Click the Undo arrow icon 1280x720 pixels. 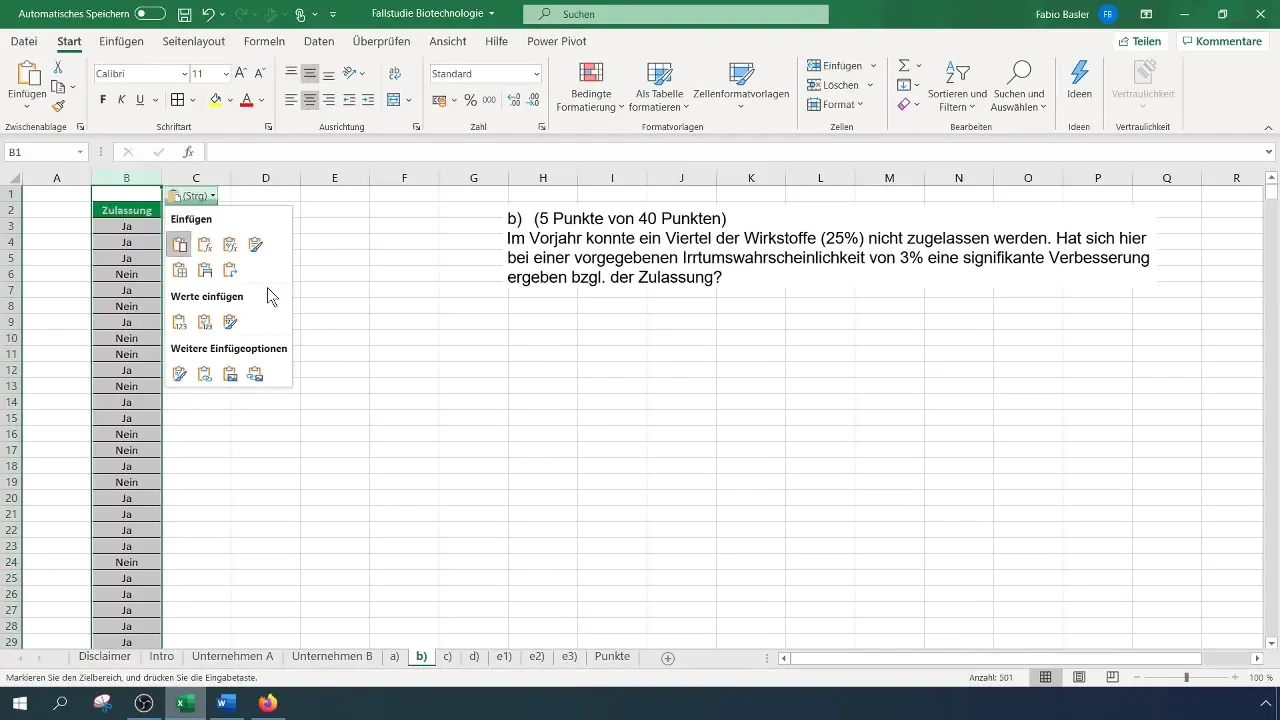208,15
